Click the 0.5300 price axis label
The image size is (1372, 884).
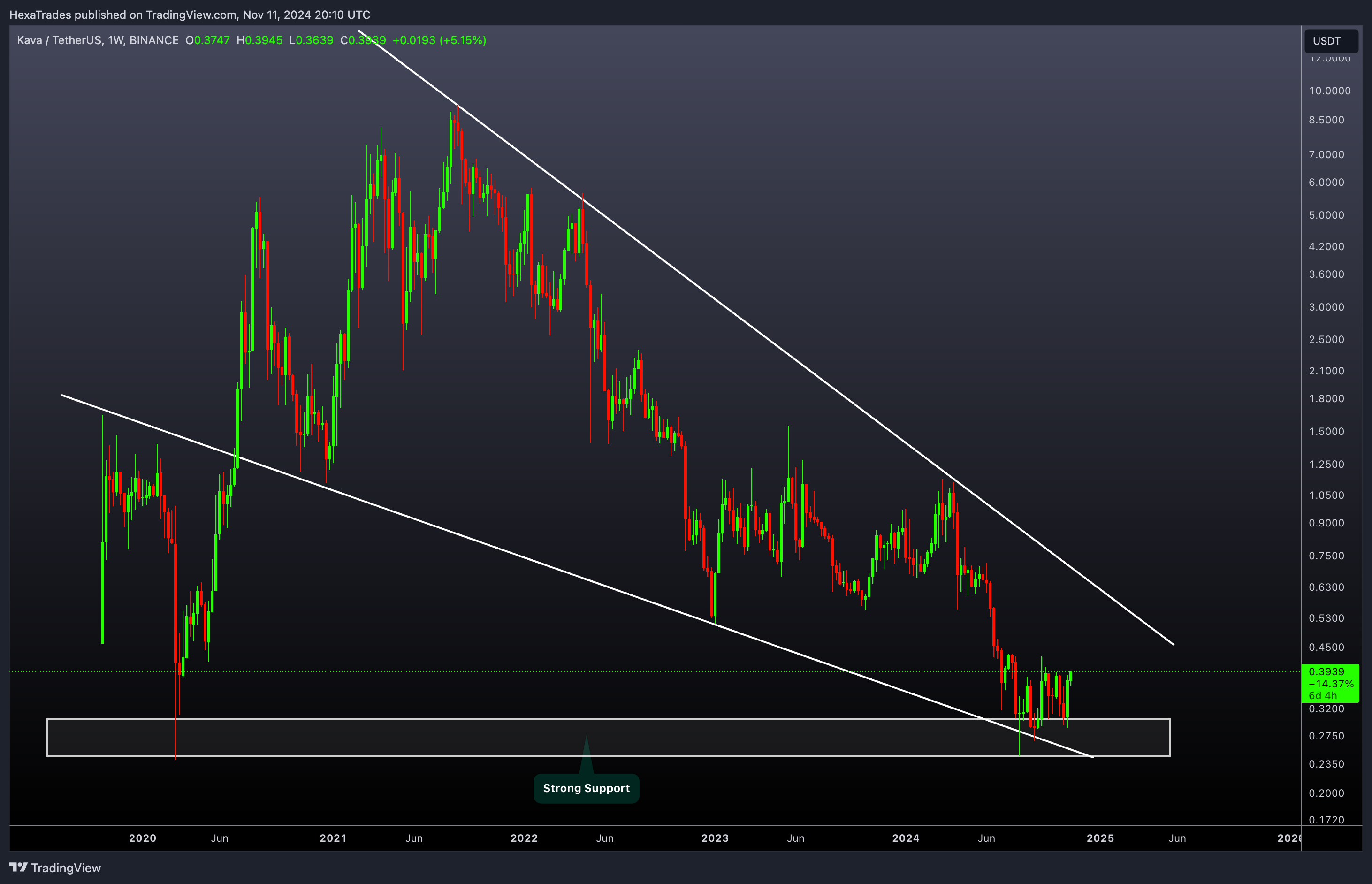(x=1326, y=618)
